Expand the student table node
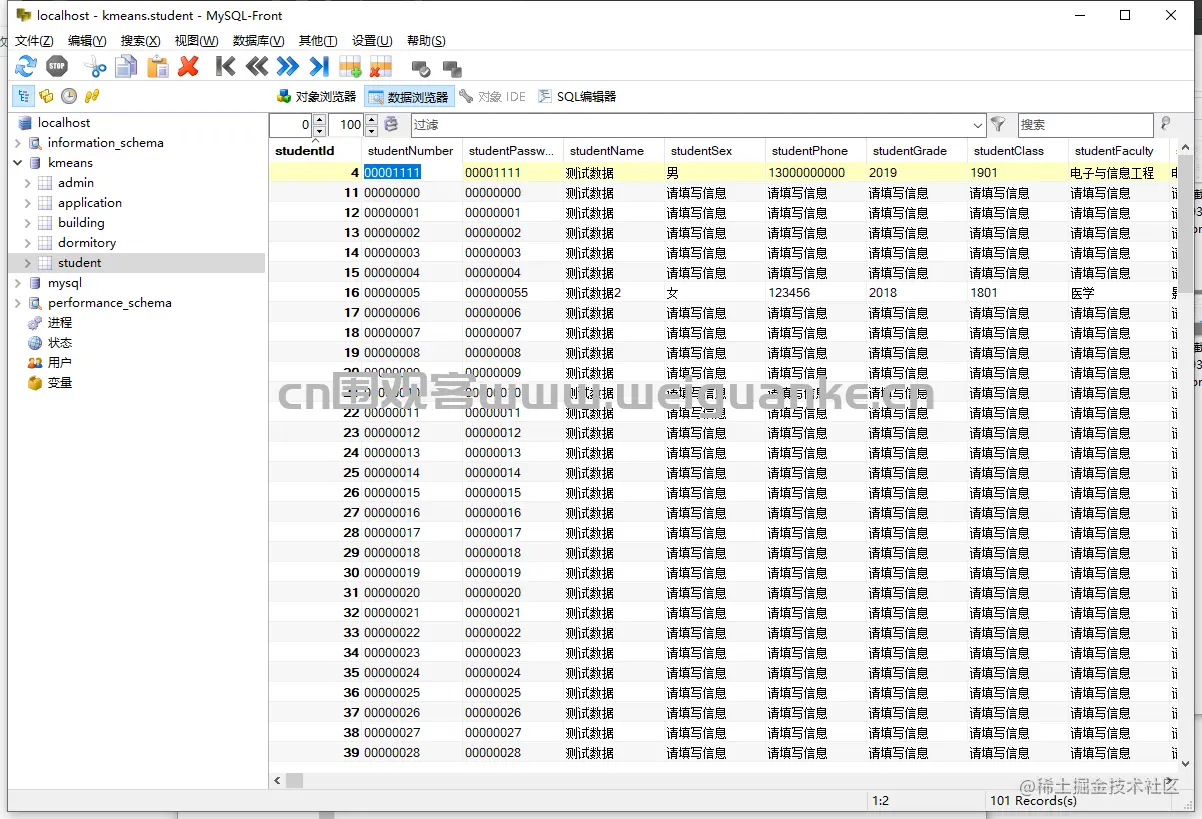Image resolution: width=1202 pixels, height=819 pixels. (x=28, y=263)
